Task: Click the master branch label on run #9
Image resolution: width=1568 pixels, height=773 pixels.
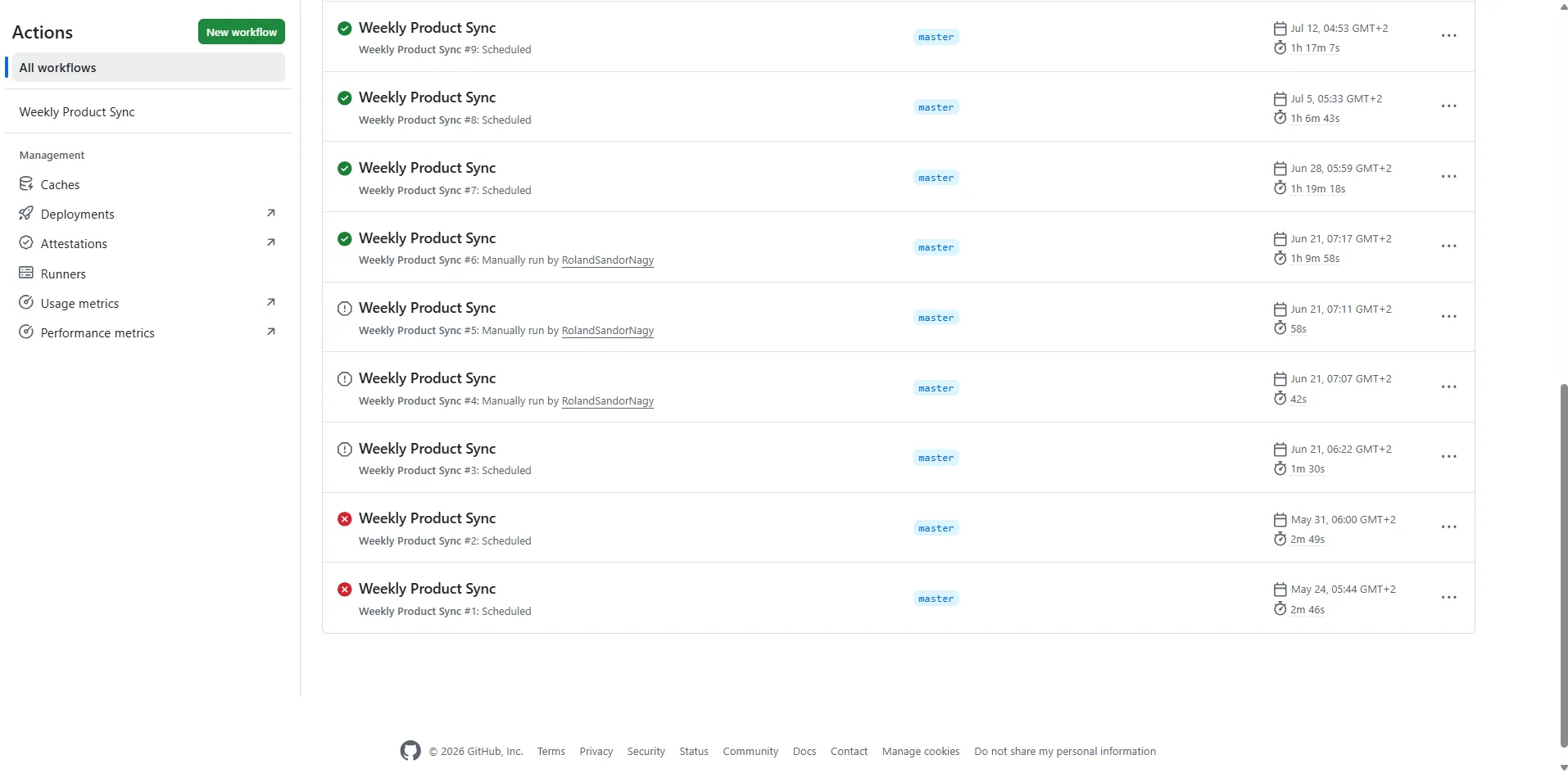Action: pyautogui.click(x=936, y=37)
